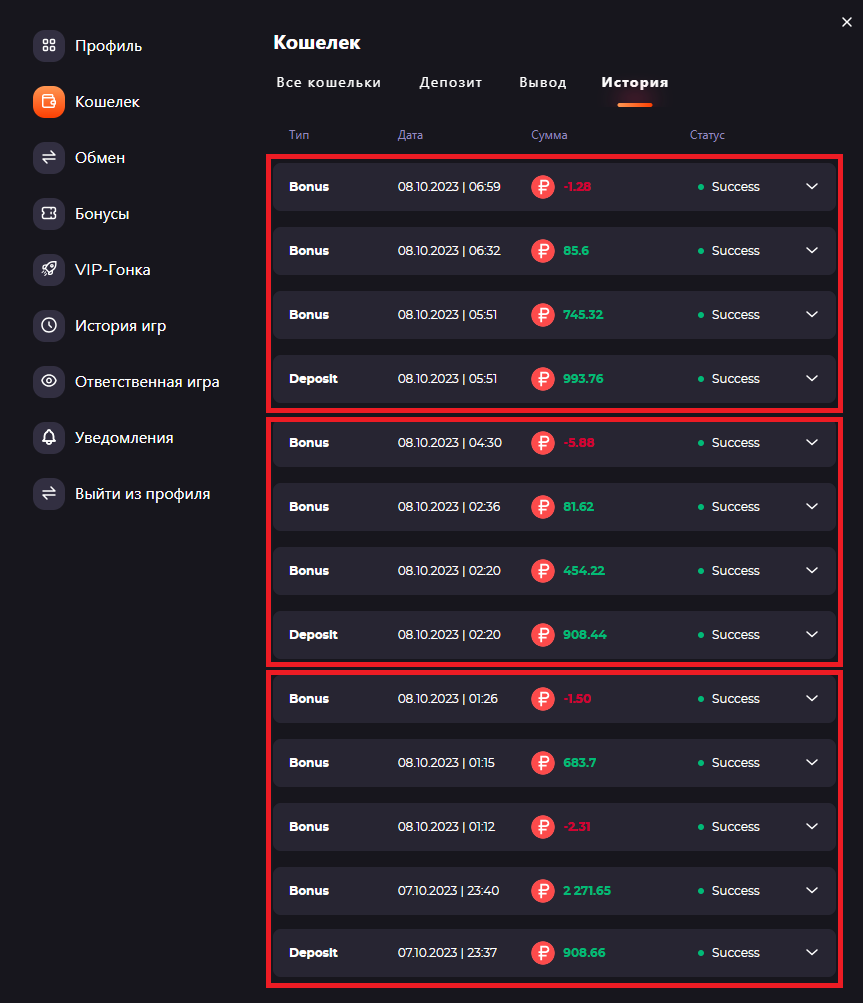Open the Депозит tab
The image size is (863, 1003).
[450, 83]
